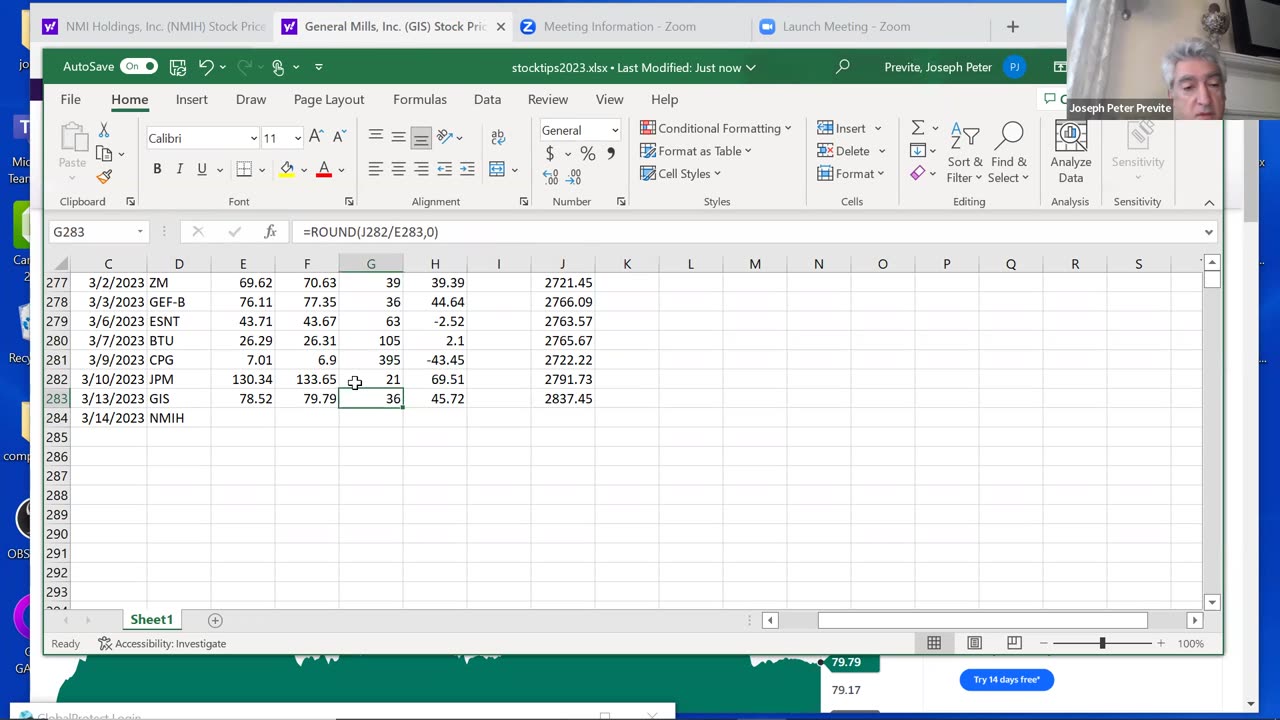
Task: Switch to the Page Layout ribbon tab
Action: 329,99
